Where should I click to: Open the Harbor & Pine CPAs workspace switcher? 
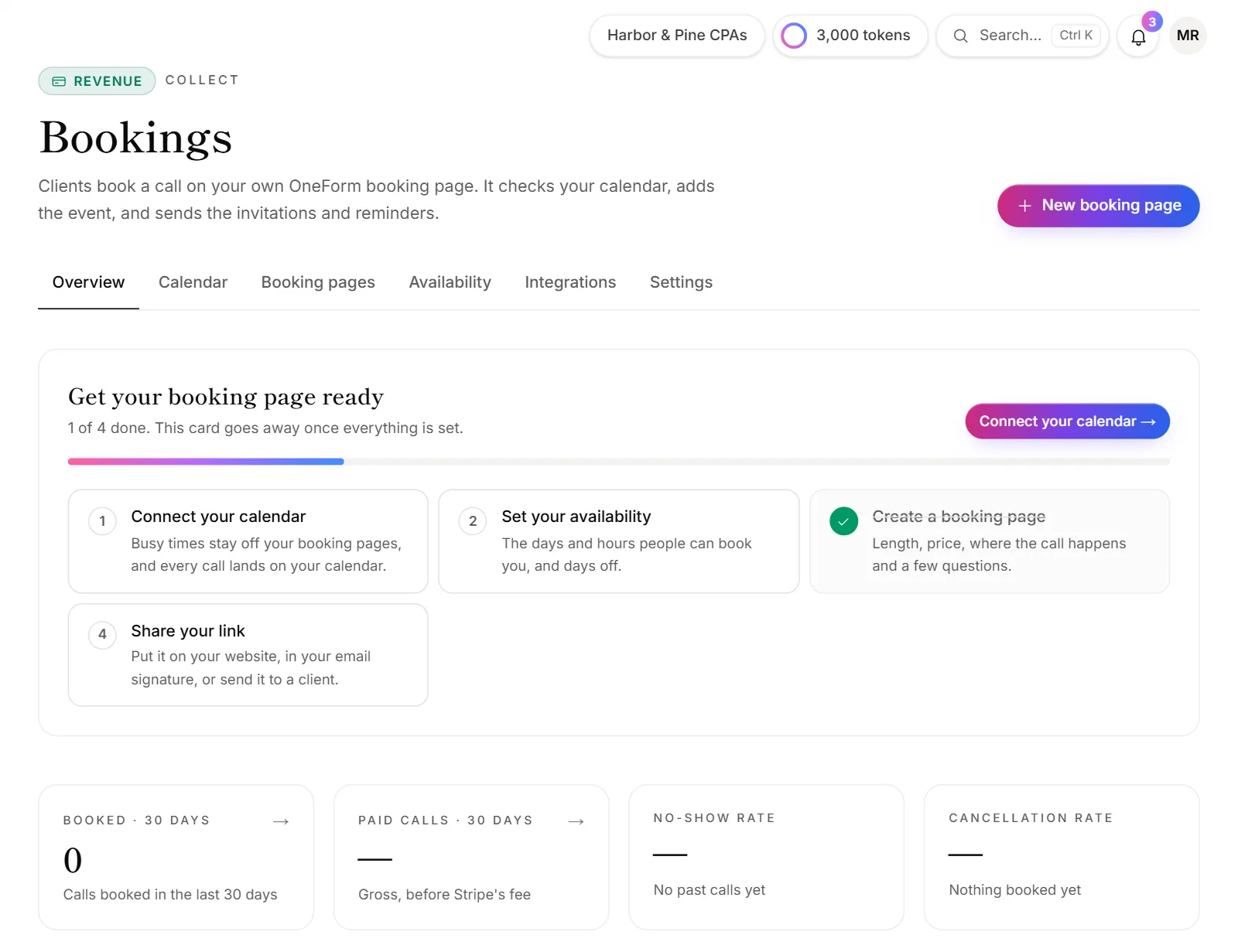(677, 36)
